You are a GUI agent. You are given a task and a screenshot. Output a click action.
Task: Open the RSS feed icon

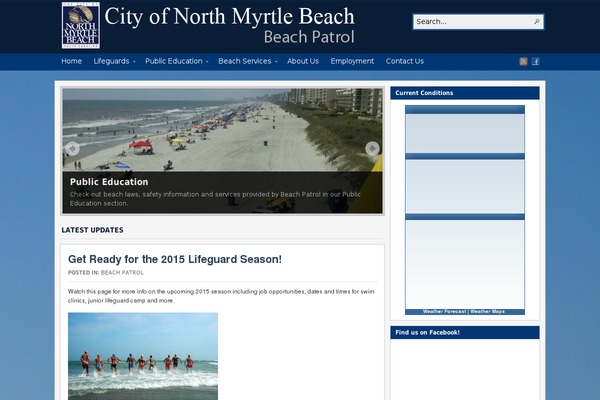(x=523, y=61)
